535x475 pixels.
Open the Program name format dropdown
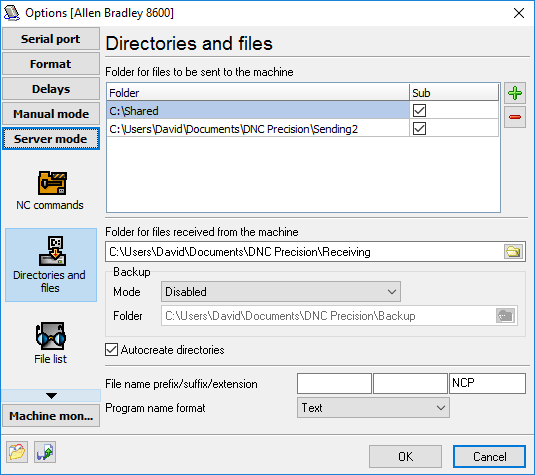point(373,408)
